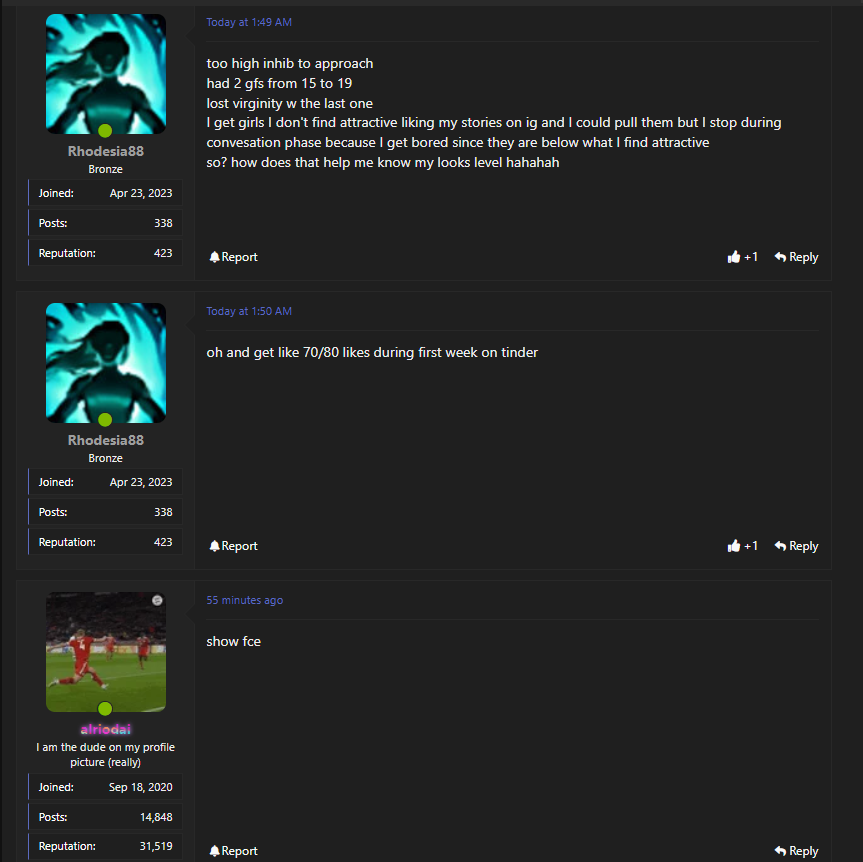View Rhodesia88 avatar on the first post
The width and height of the screenshot is (863, 862).
coord(106,74)
